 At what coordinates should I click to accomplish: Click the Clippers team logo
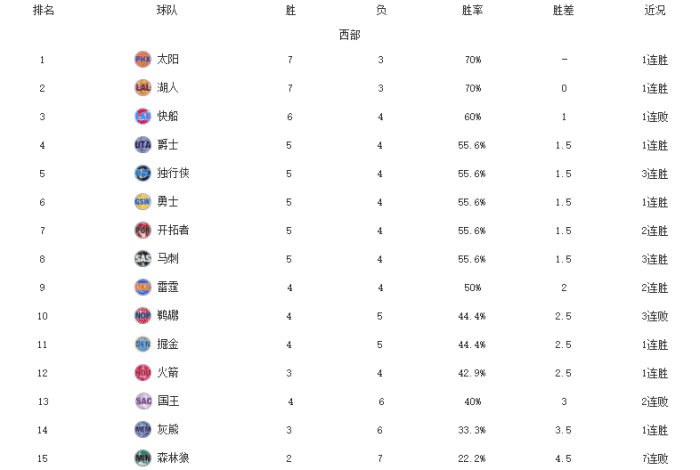(x=142, y=116)
